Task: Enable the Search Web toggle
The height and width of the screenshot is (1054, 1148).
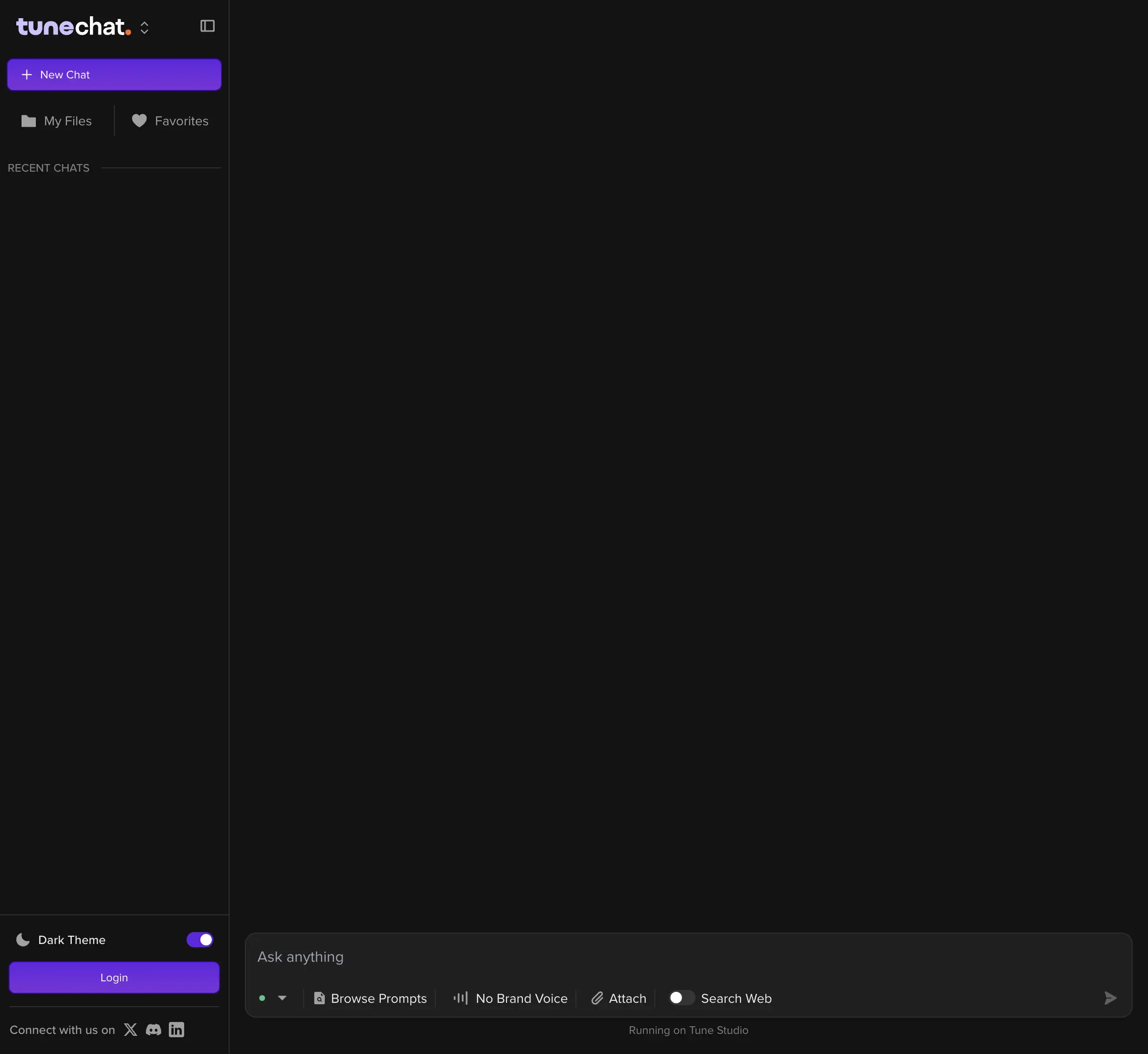Action: (681, 998)
